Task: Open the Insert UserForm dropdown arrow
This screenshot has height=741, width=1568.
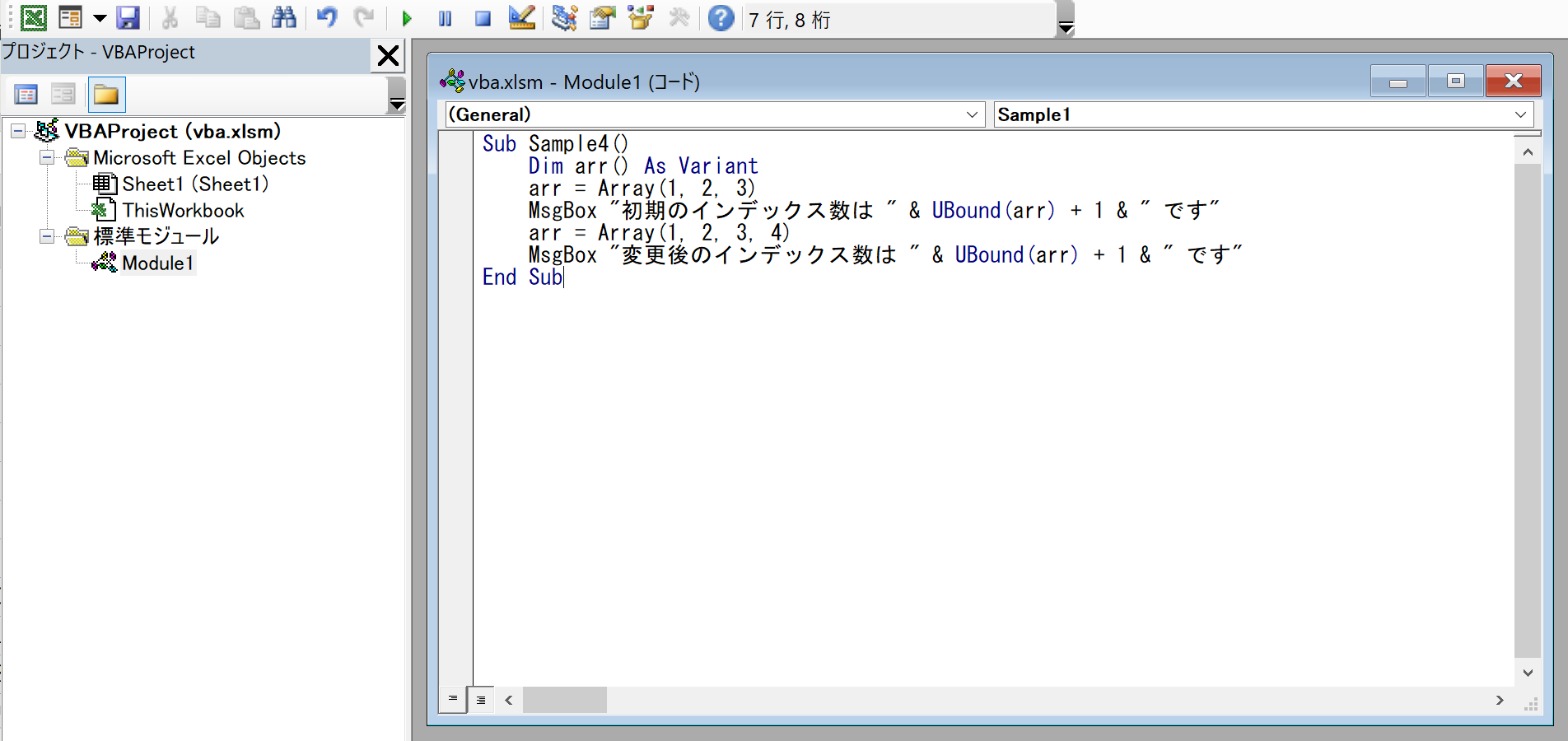Action: 100,17
